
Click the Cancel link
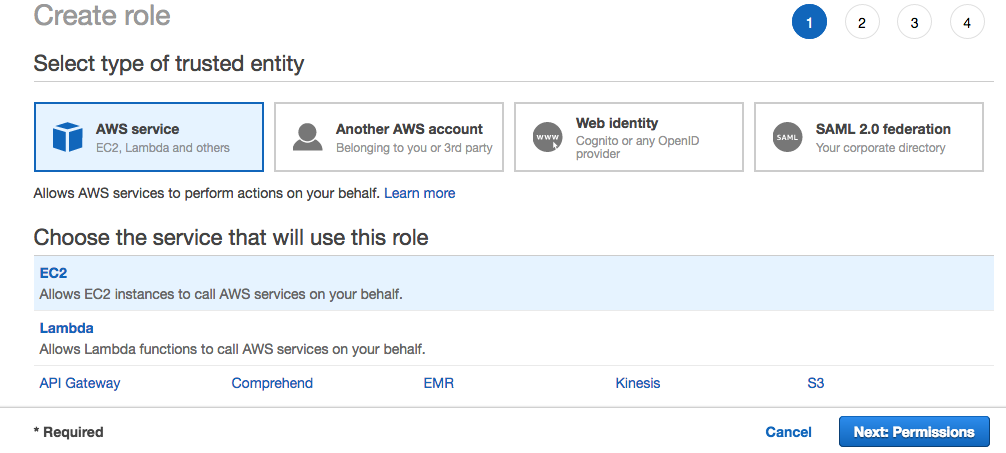tap(788, 432)
